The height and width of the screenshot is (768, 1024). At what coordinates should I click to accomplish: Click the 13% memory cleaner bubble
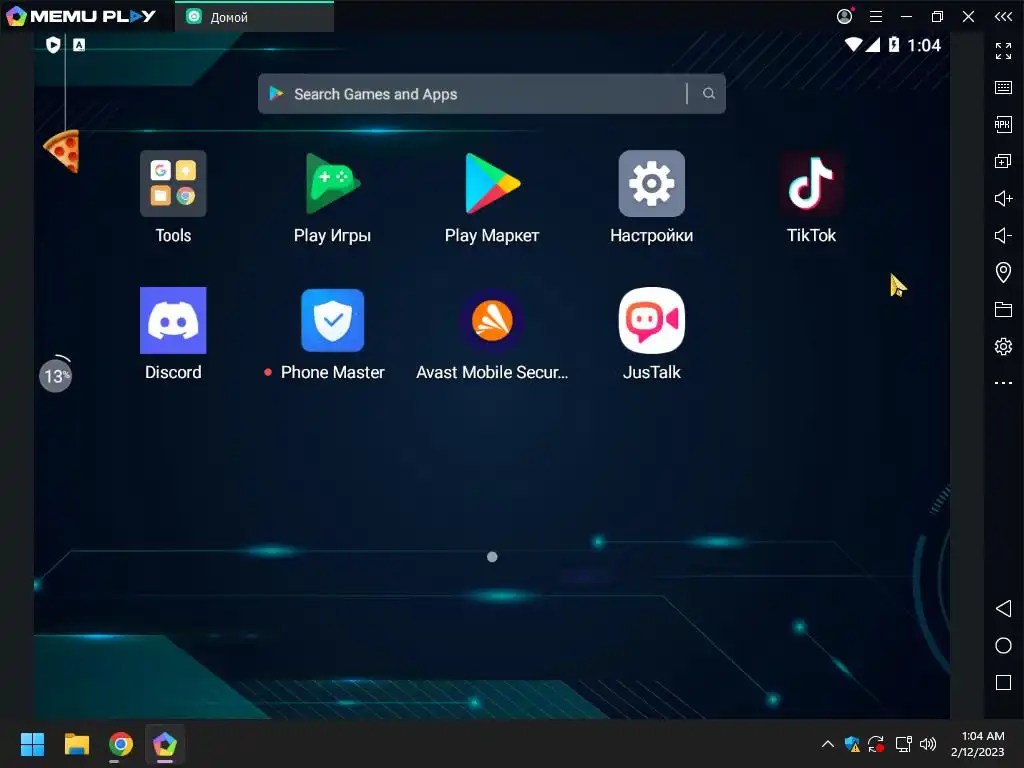pyautogui.click(x=56, y=375)
